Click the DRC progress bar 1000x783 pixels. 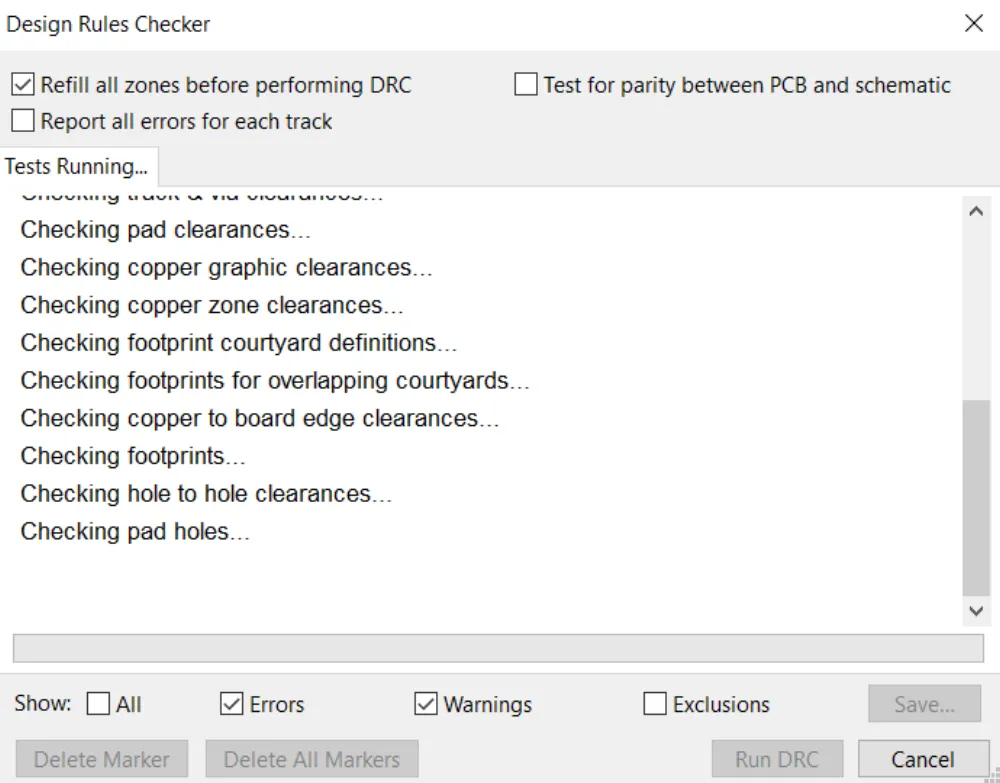[498, 648]
